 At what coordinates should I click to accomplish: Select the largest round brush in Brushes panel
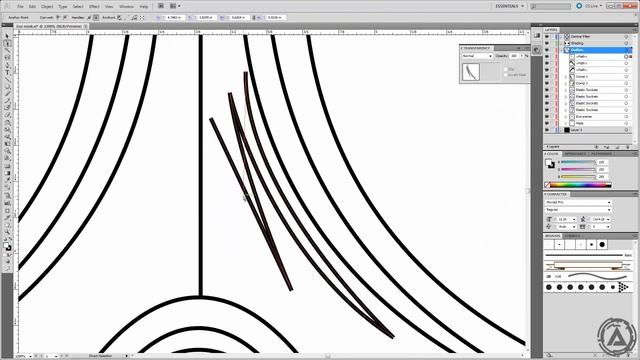point(602,245)
